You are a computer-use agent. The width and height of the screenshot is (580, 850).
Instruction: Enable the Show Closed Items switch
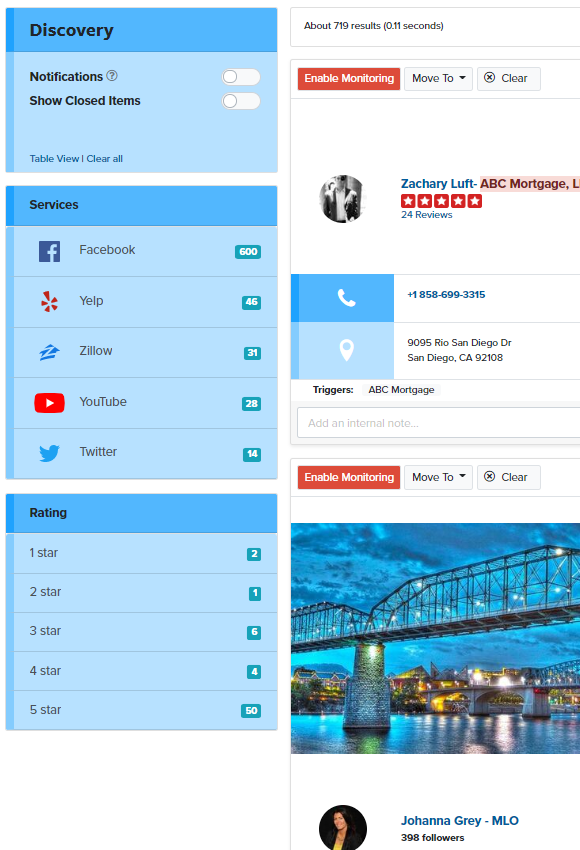click(241, 101)
